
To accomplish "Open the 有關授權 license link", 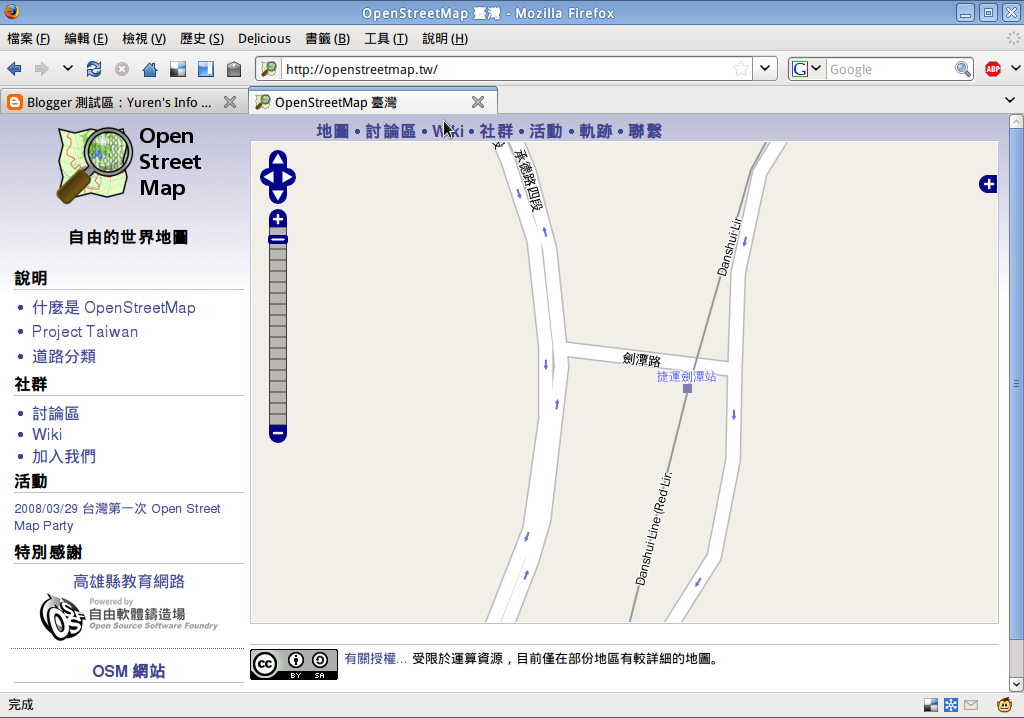I will pos(376,659).
